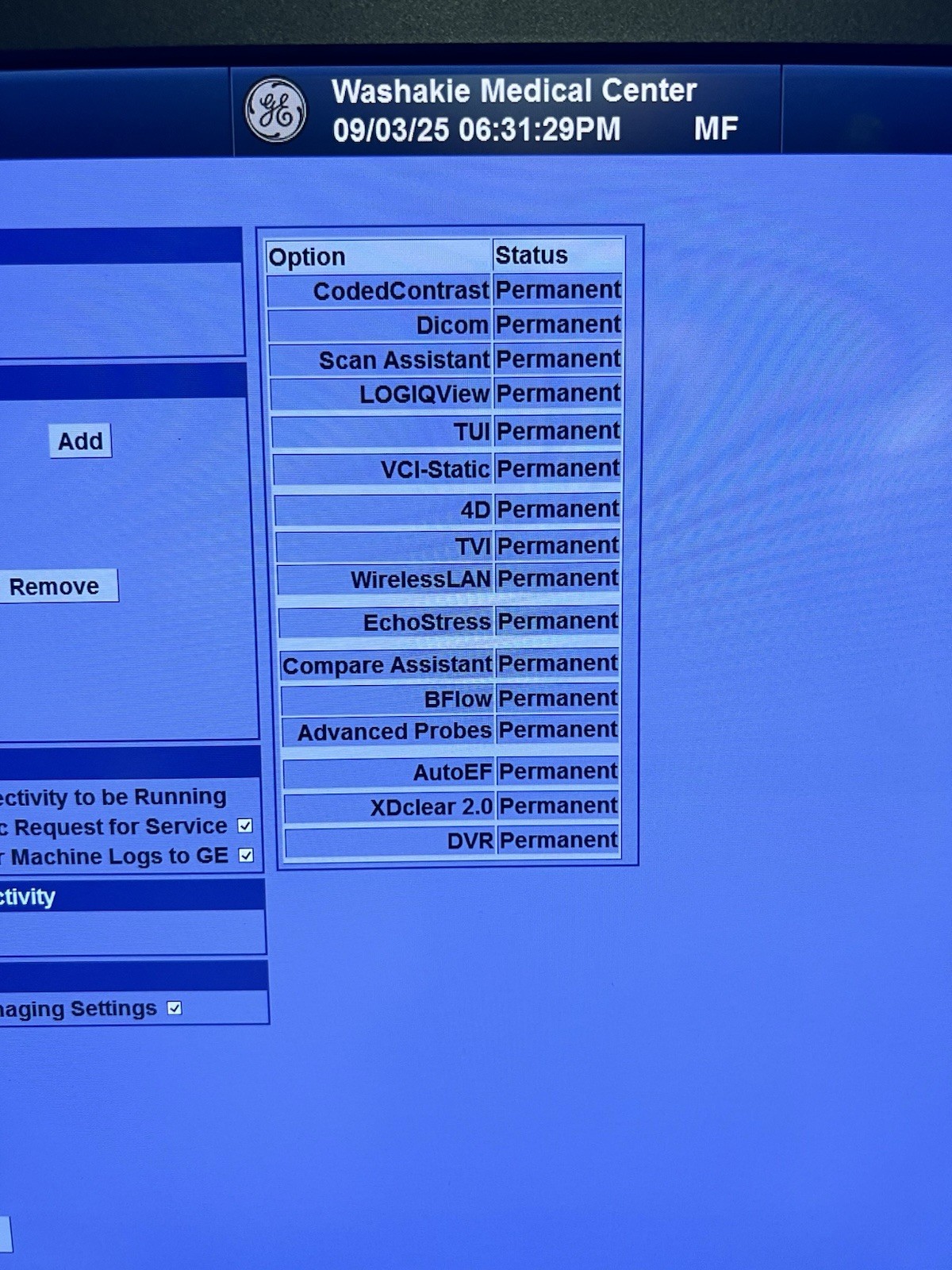
Task: Click the Add button
Action: click(x=80, y=441)
